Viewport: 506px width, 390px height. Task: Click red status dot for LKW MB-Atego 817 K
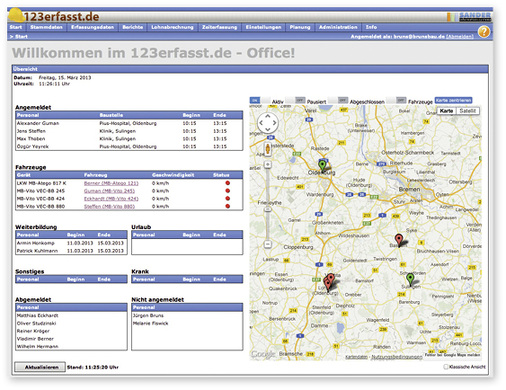(x=228, y=183)
